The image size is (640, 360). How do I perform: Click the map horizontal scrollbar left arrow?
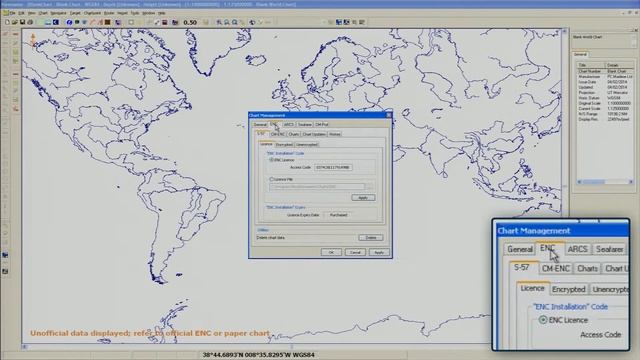click(24, 347)
